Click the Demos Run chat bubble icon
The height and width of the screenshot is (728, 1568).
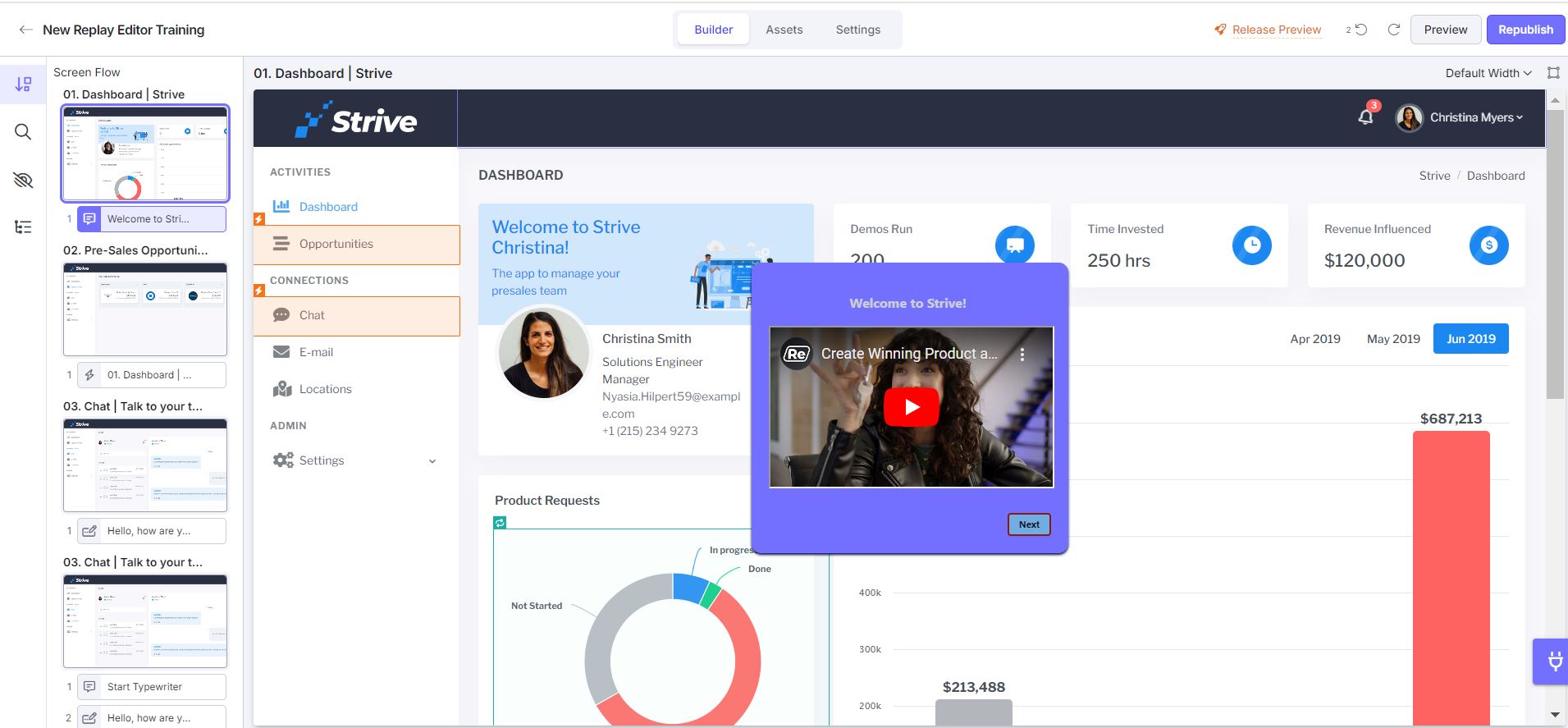1015,245
